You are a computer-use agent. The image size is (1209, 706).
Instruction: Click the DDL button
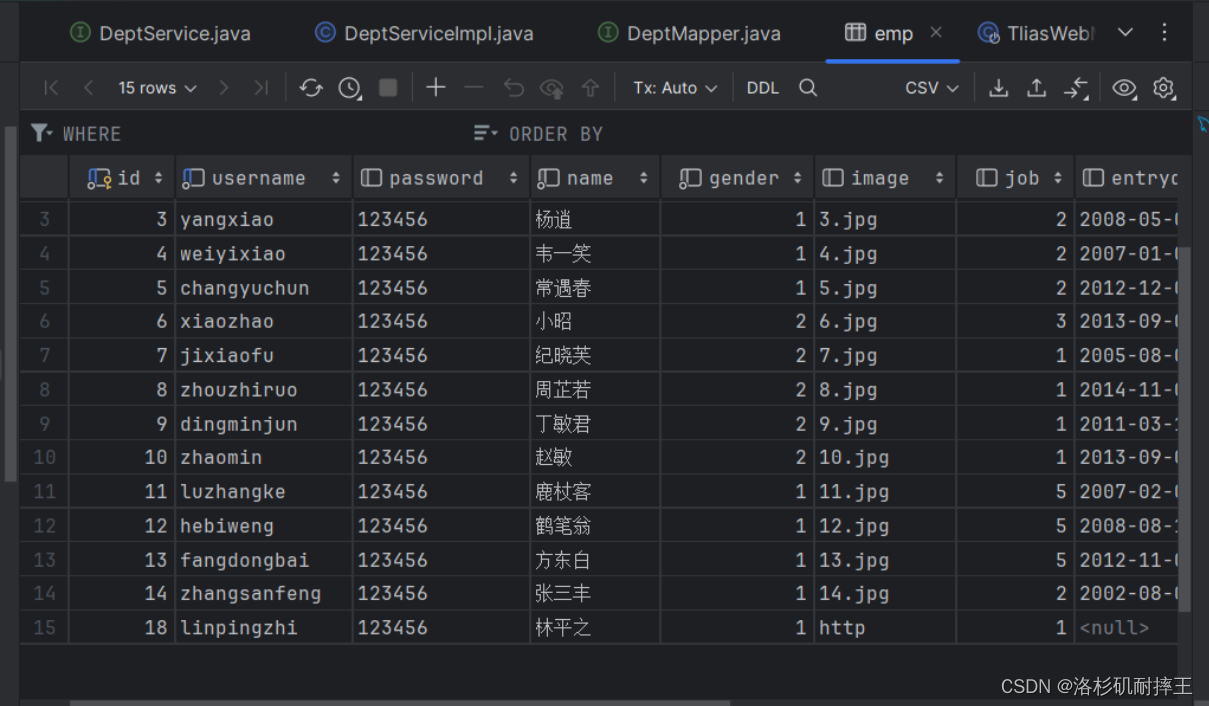coord(763,88)
